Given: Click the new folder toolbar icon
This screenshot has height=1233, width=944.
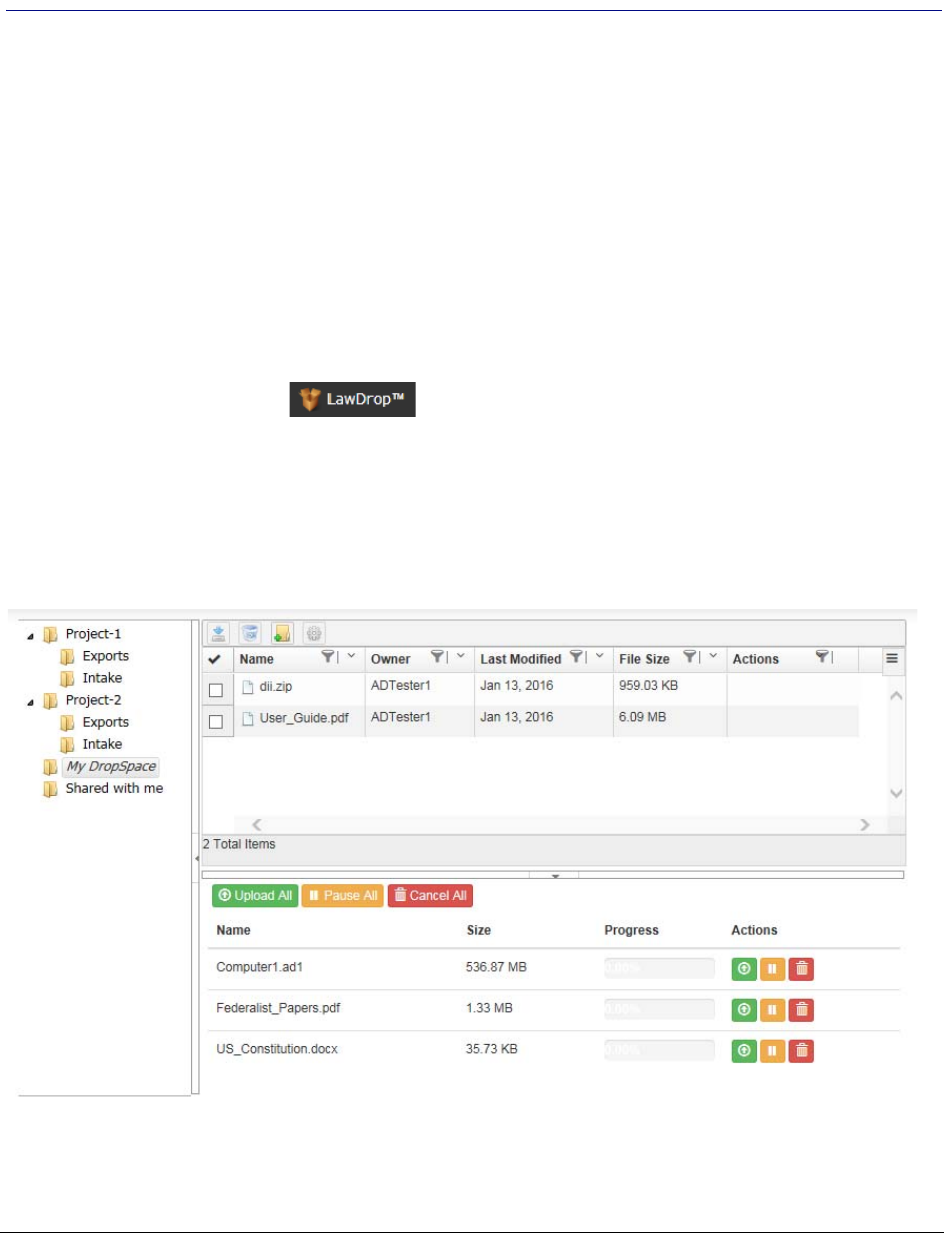Looking at the screenshot, I should (x=283, y=633).
